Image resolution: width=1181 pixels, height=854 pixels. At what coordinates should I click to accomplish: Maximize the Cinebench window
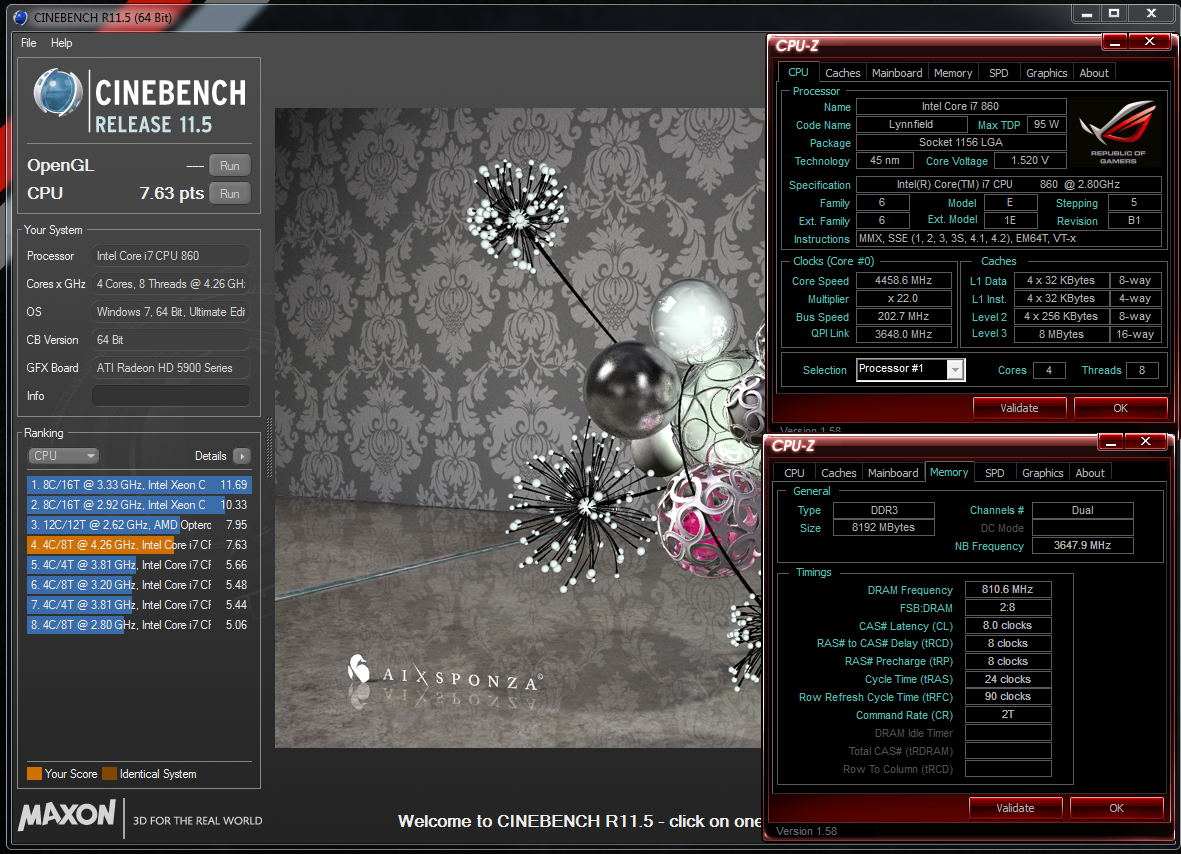pyautogui.click(x=1114, y=14)
